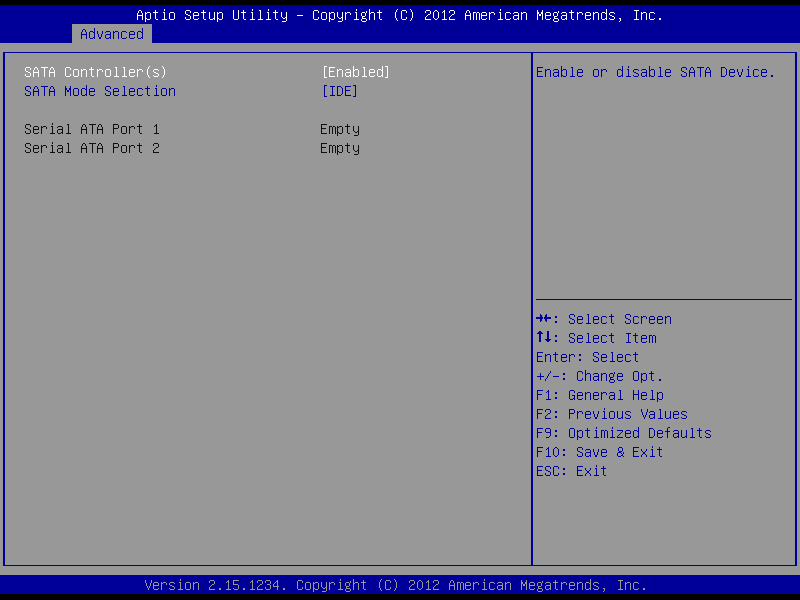Highlight the SATA Mode Selection item
This screenshot has width=800, height=600.
(100, 91)
